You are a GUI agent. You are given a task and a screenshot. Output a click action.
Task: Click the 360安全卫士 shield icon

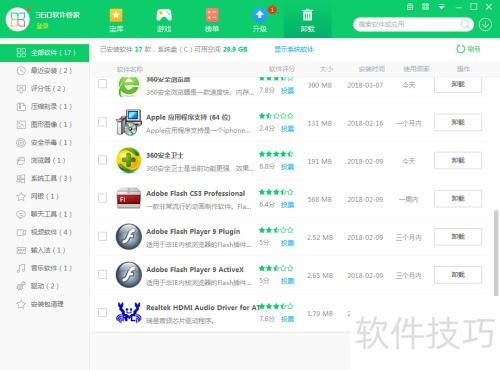click(129, 160)
